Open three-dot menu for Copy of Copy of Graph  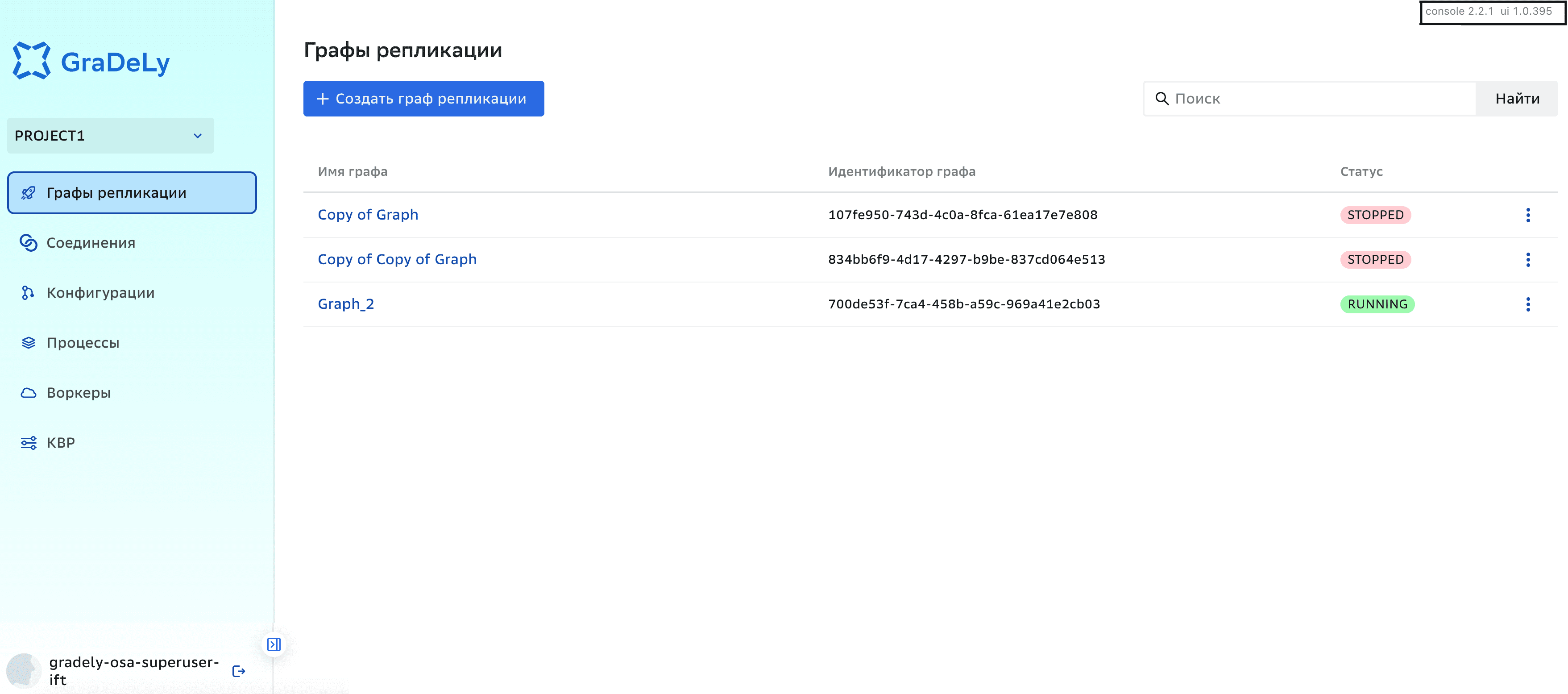tap(1527, 259)
